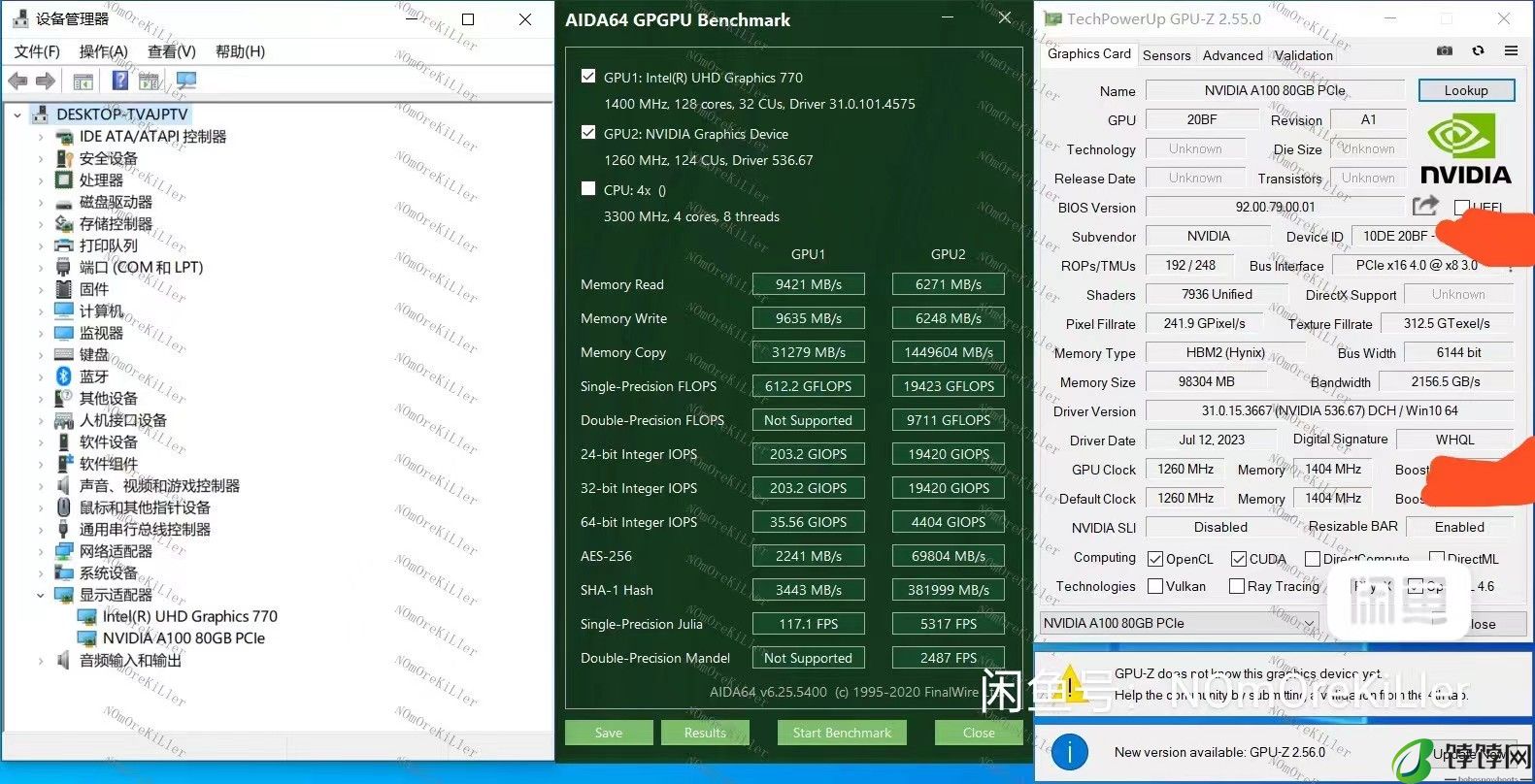Expand the 蓝牙 category
Viewport: 1535px width, 784px height.
[x=40, y=376]
